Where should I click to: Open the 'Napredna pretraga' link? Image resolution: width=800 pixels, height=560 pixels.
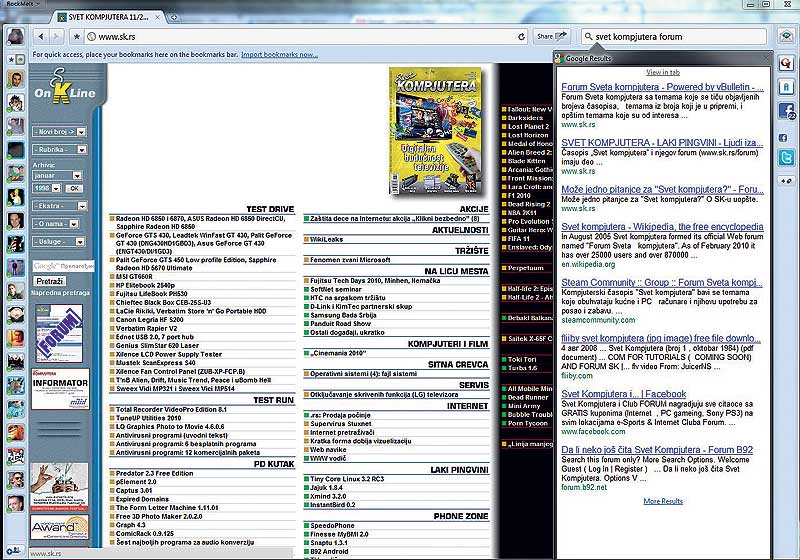[x=60, y=293]
